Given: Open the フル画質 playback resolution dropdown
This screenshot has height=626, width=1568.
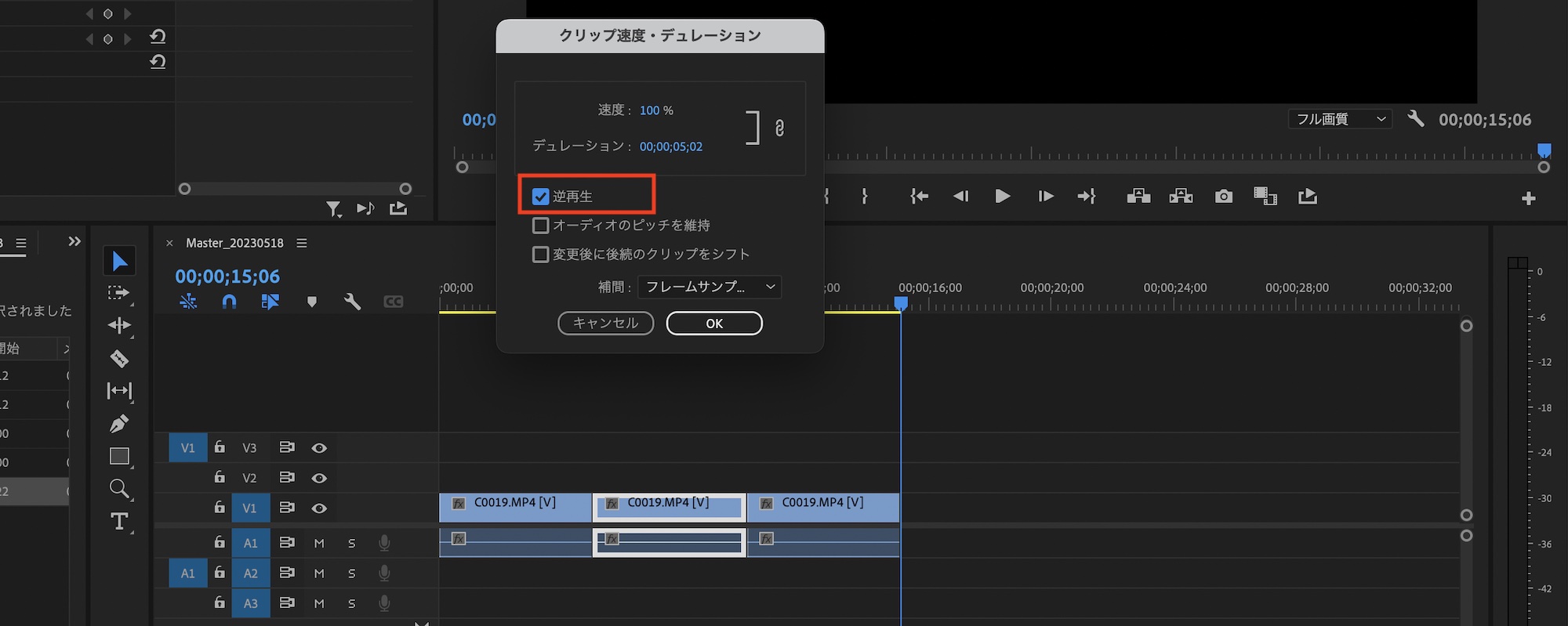Looking at the screenshot, I should click(1340, 119).
